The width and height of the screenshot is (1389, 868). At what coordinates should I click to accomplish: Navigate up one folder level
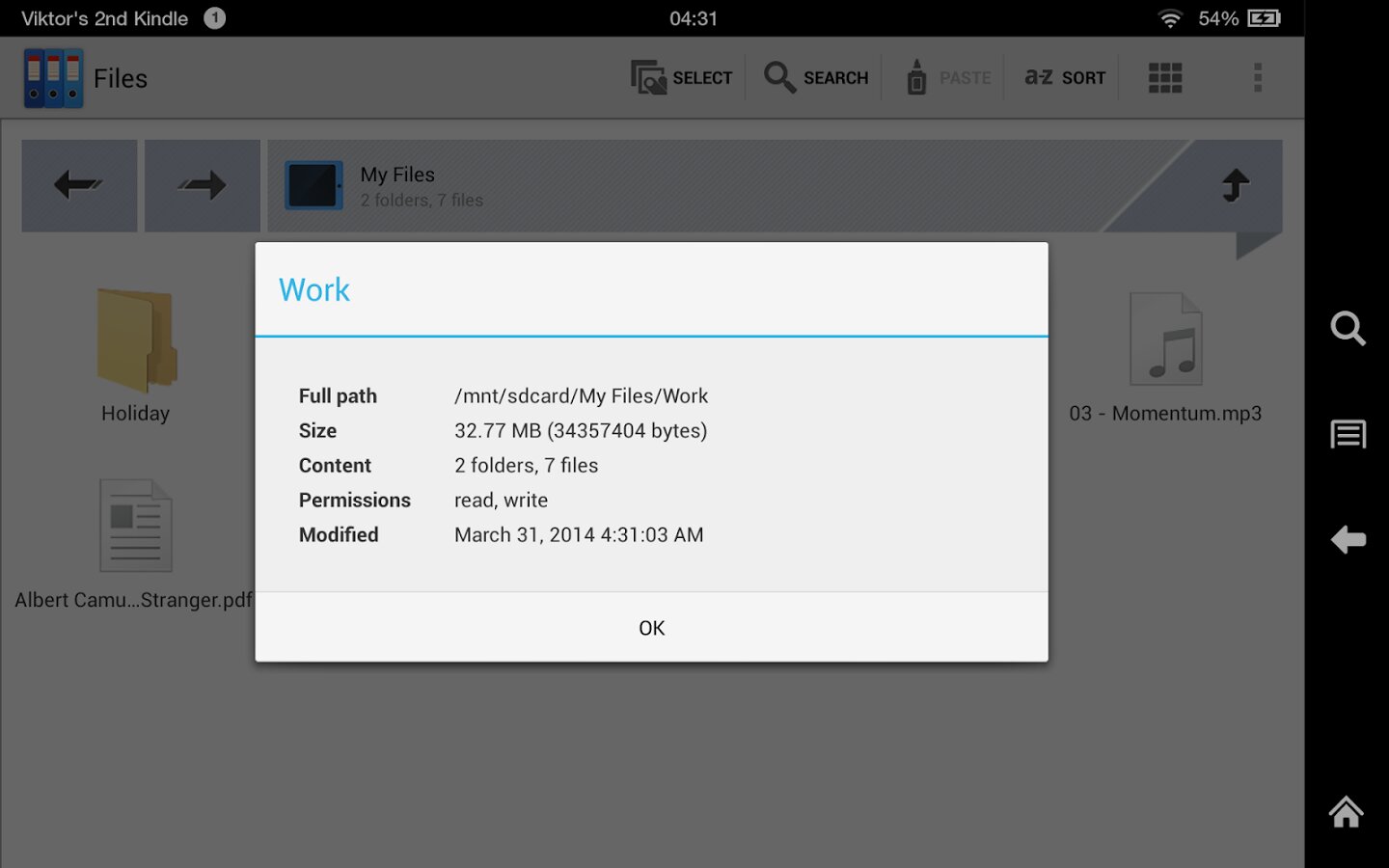point(1236,184)
